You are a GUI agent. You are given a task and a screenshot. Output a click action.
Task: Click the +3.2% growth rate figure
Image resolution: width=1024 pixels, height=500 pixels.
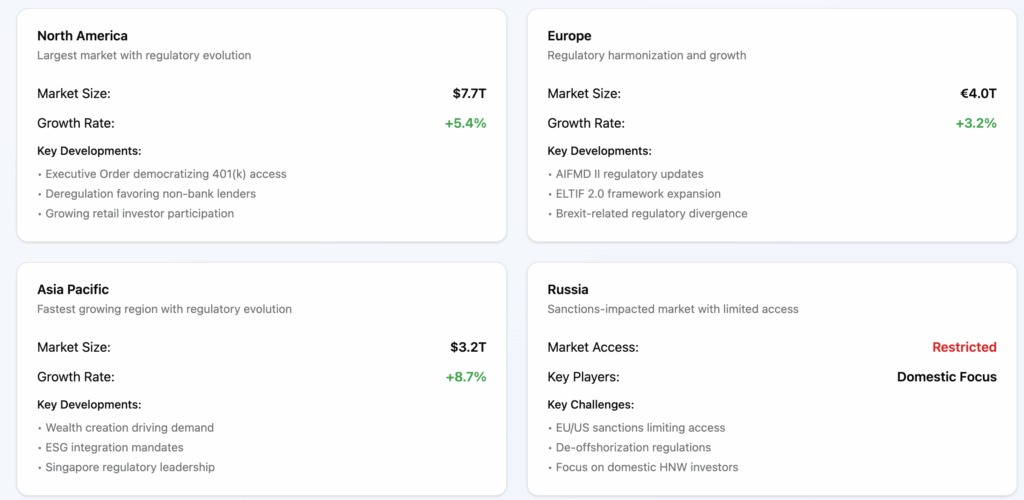tap(976, 123)
